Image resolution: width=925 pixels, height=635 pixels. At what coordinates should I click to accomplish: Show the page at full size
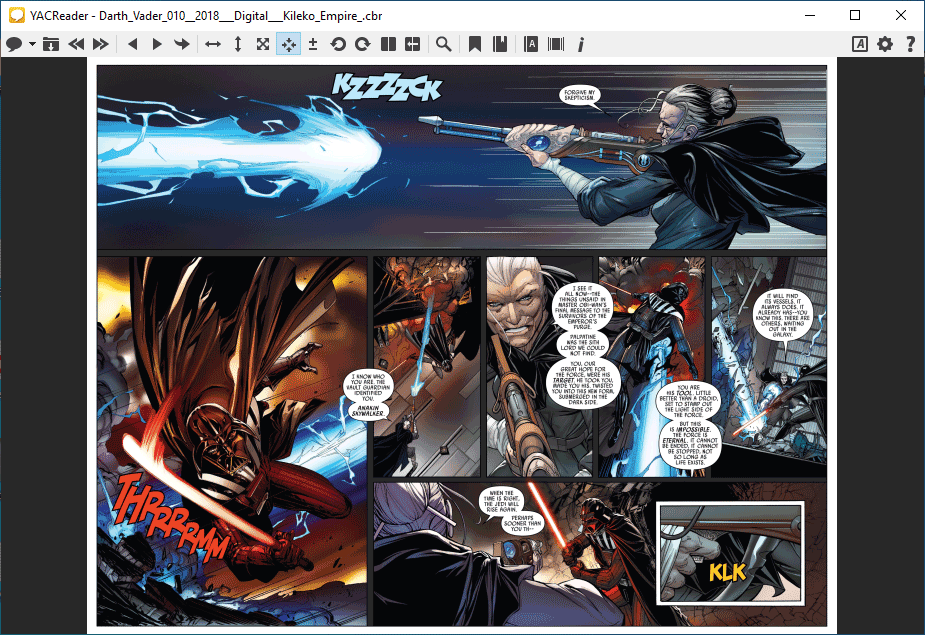coord(263,44)
